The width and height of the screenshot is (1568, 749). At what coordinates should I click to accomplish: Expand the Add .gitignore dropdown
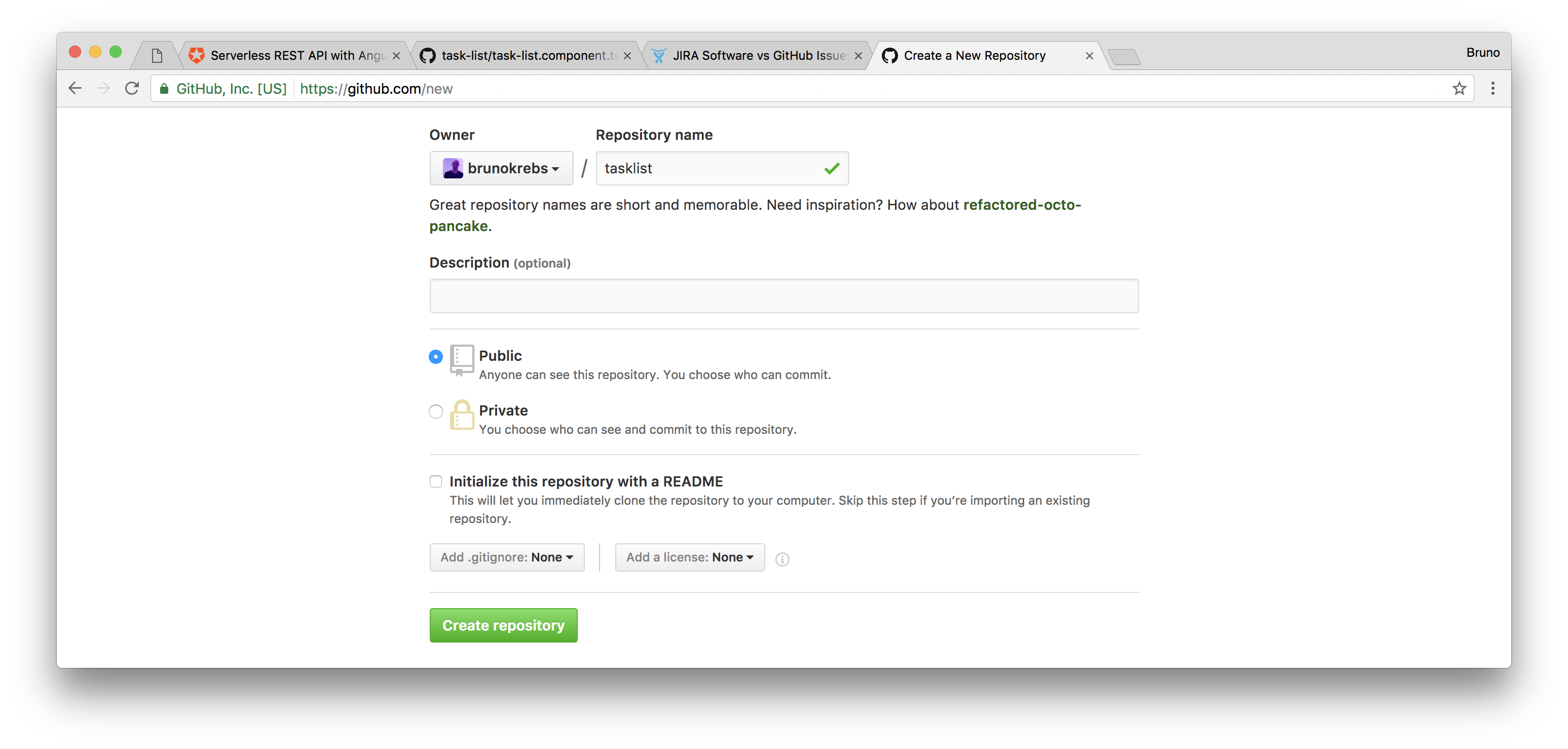tap(506, 557)
